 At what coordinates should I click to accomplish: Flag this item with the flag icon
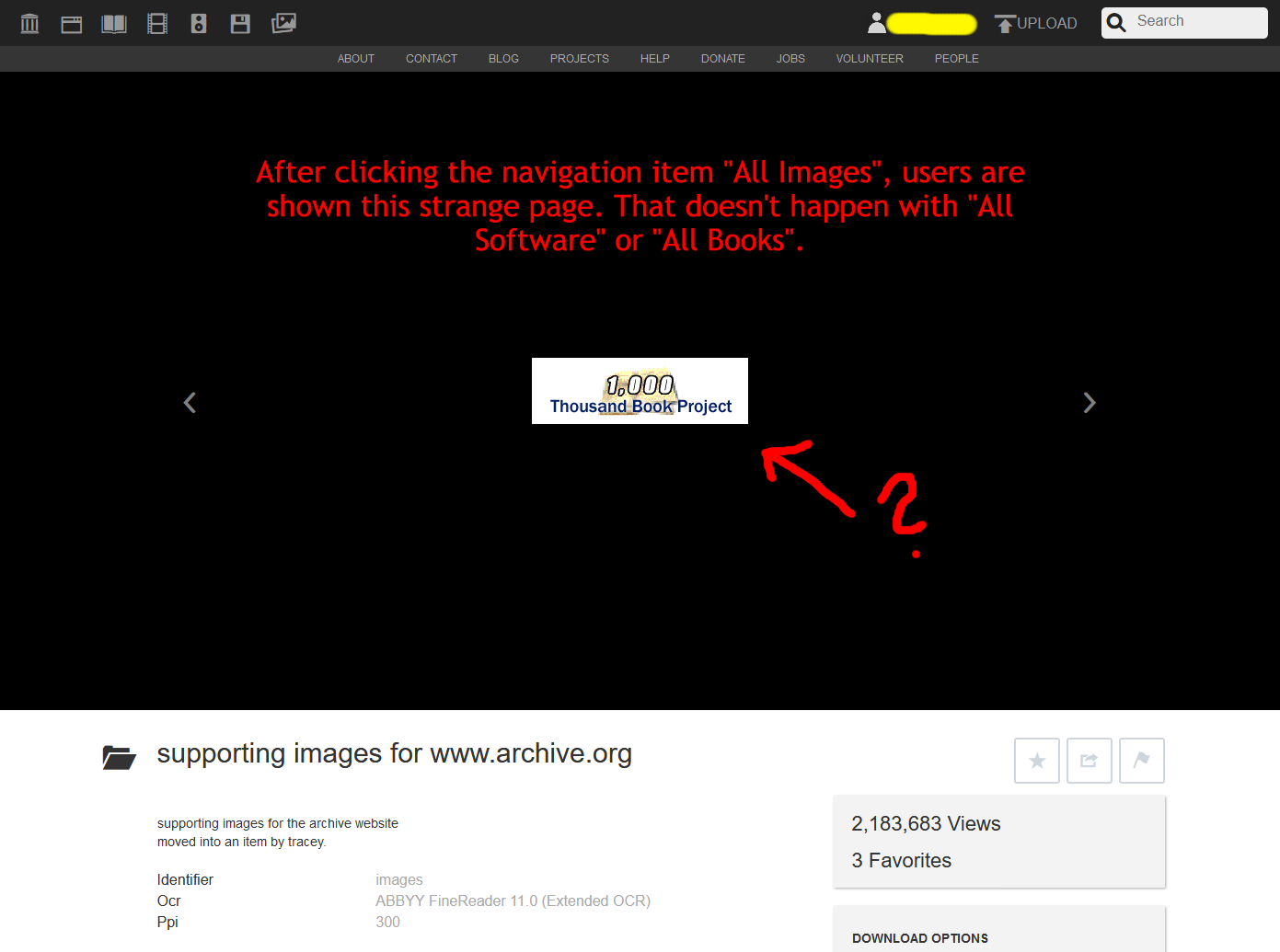click(x=1142, y=761)
